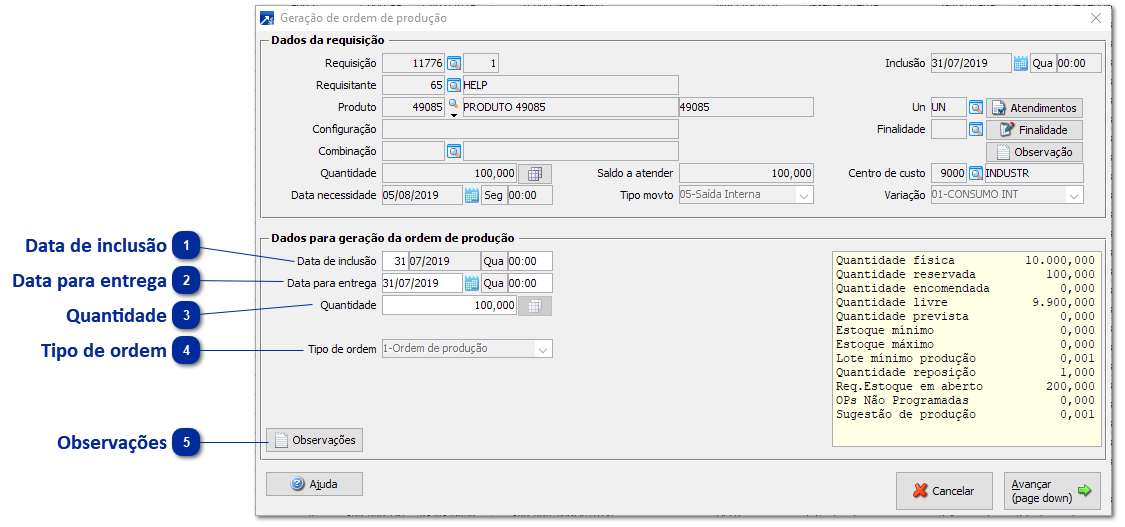1125x527 pixels.
Task: Click the search icon beside Produto 49085
Action: (453, 108)
